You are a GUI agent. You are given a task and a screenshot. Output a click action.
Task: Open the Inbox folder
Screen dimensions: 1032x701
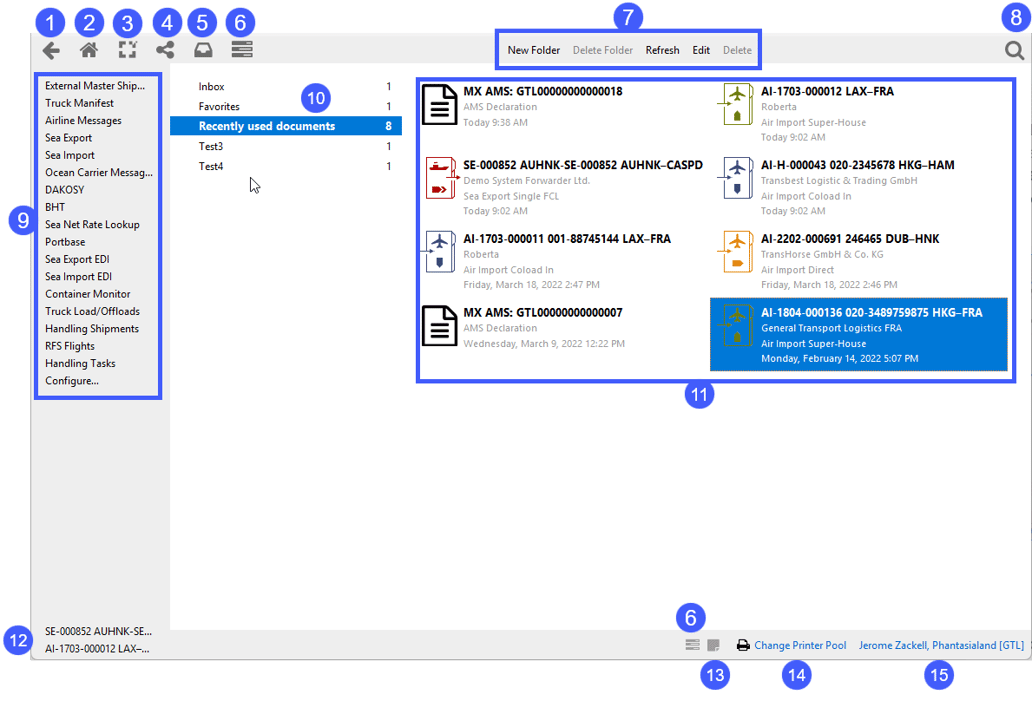pyautogui.click(x=211, y=87)
